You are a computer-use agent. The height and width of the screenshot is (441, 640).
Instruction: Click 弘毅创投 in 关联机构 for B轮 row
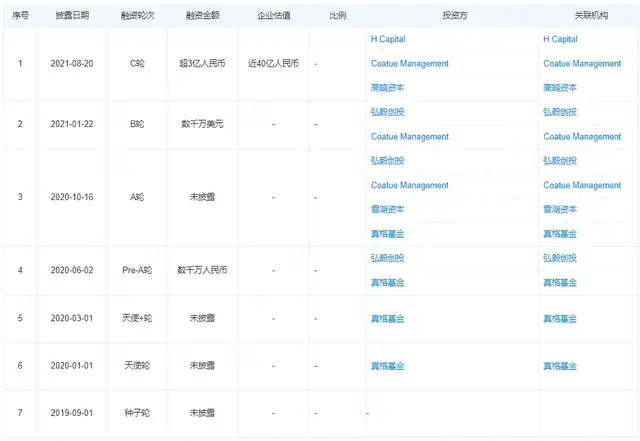[x=560, y=112]
